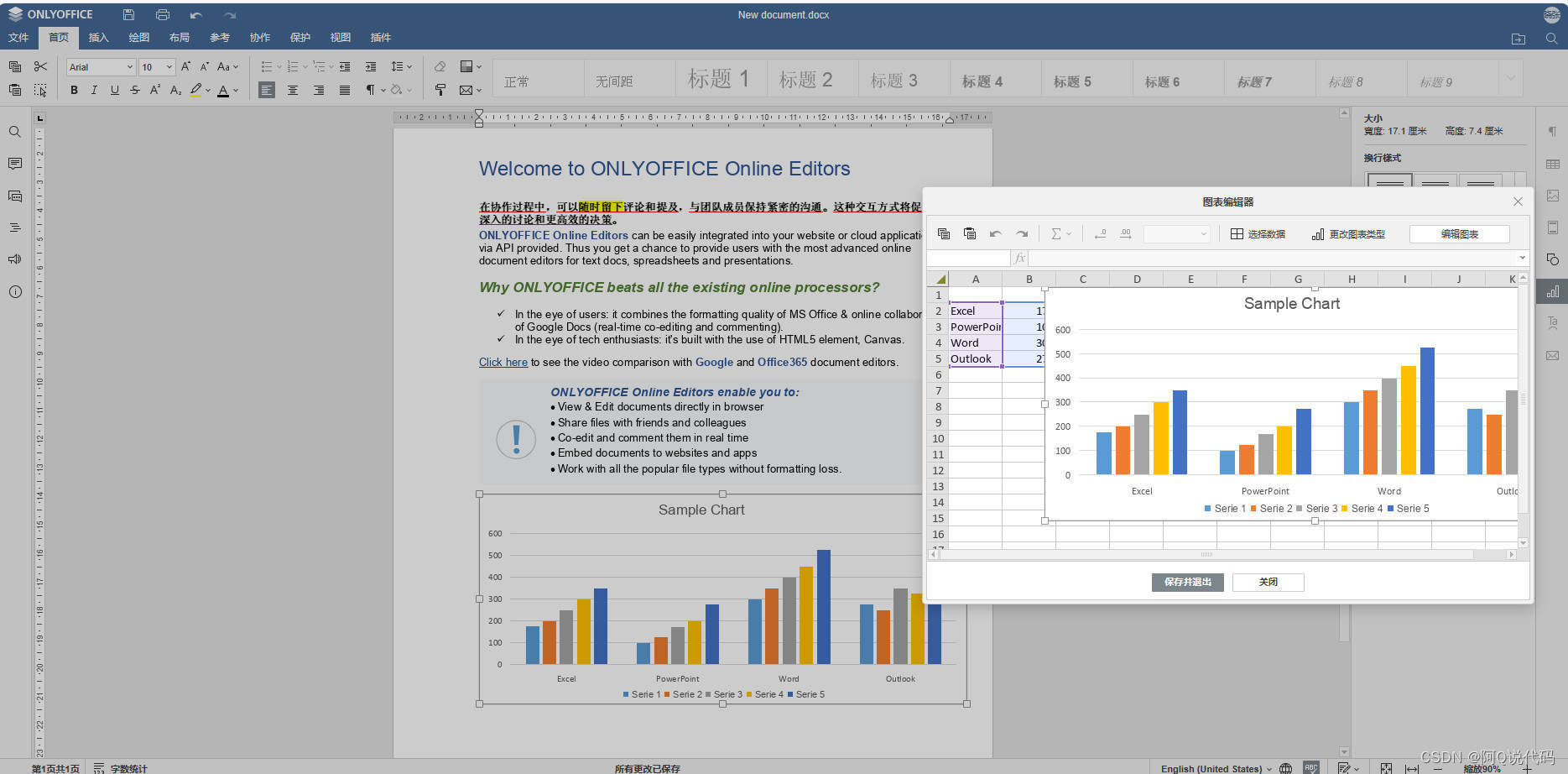
Task: Switch to the 参考 tab
Action: pyautogui.click(x=220, y=37)
